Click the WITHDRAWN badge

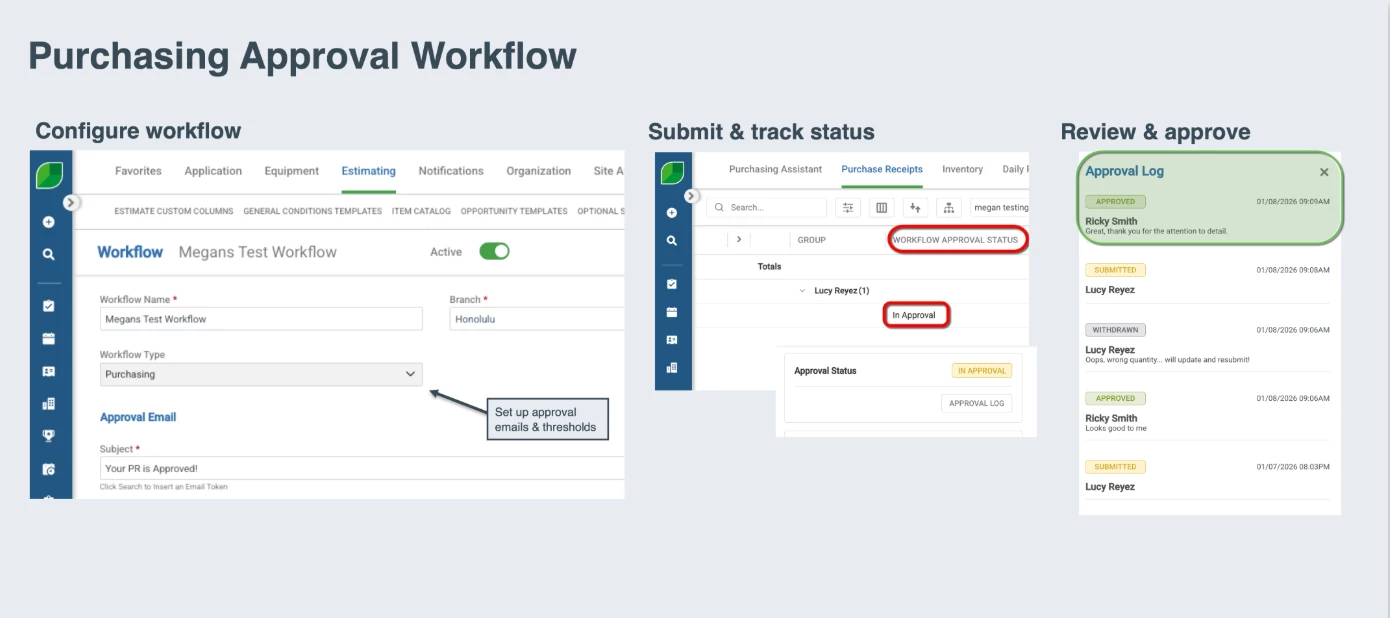point(1116,329)
